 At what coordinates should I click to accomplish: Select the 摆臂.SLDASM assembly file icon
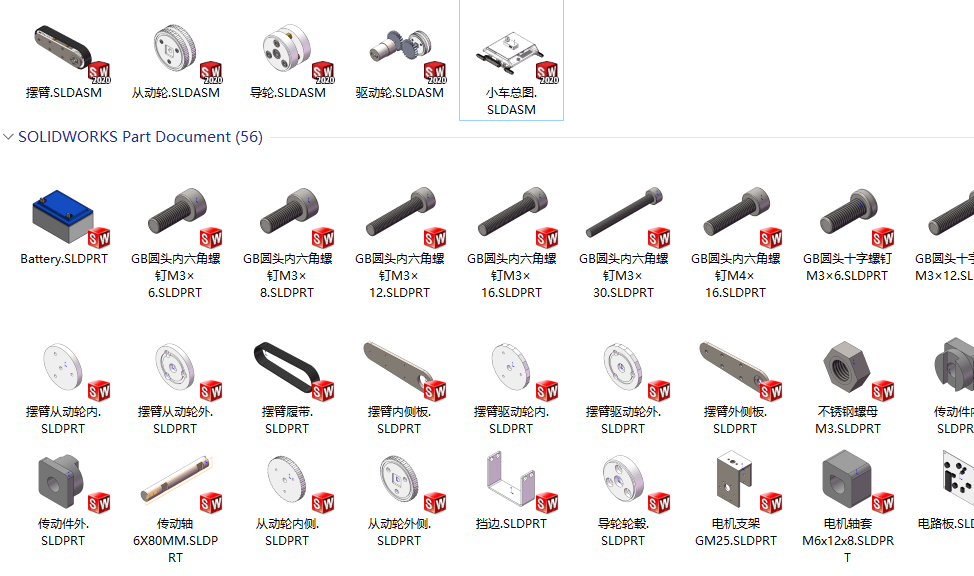(x=64, y=53)
